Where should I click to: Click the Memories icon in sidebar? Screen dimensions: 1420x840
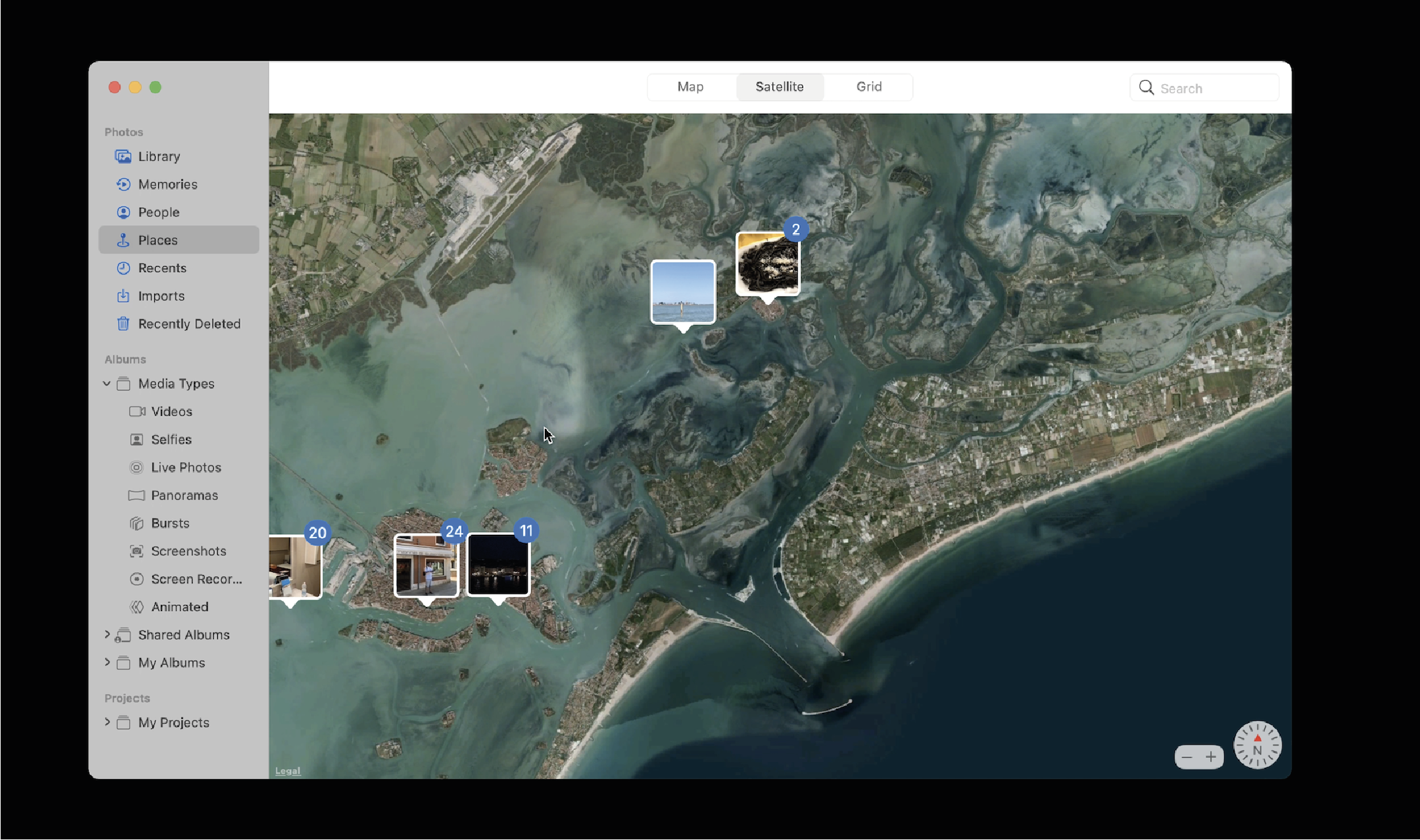[123, 184]
